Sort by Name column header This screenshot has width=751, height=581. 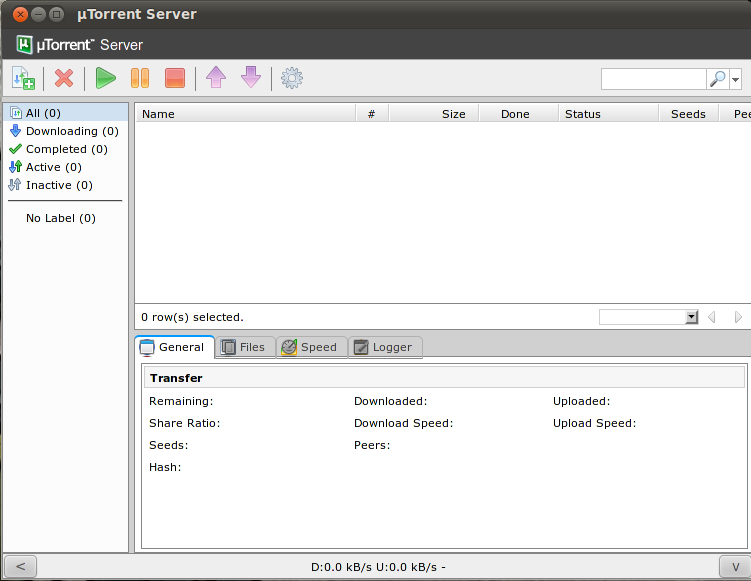click(x=246, y=114)
